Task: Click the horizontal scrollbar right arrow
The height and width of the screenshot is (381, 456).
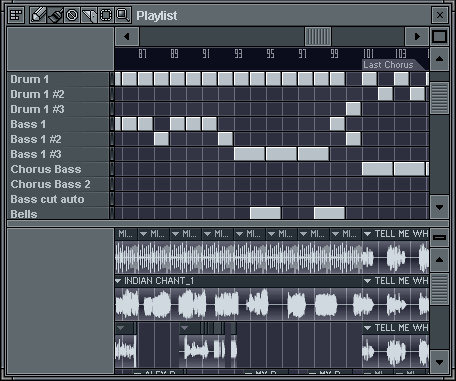Action: tap(417, 36)
